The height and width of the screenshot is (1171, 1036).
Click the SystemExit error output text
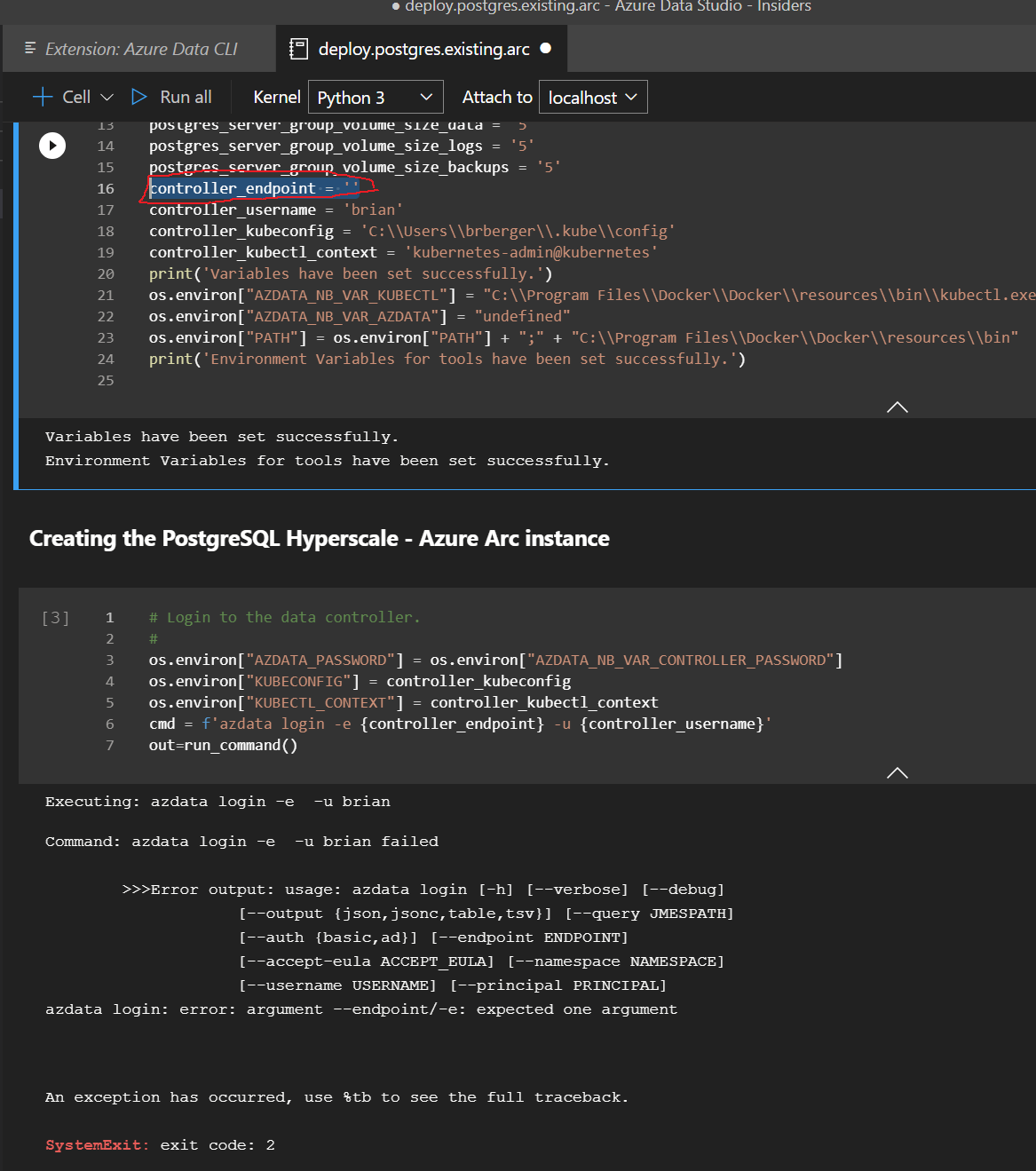[x=98, y=1145]
